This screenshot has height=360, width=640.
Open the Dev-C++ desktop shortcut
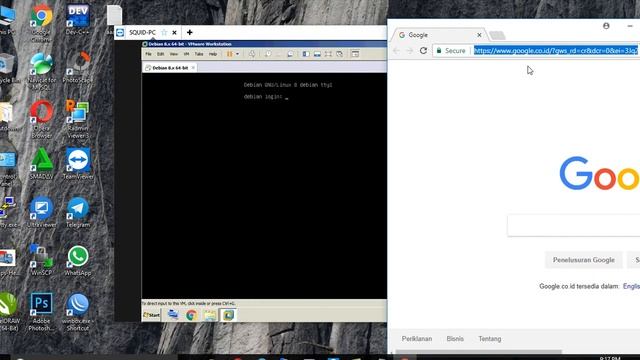pyautogui.click(x=78, y=20)
